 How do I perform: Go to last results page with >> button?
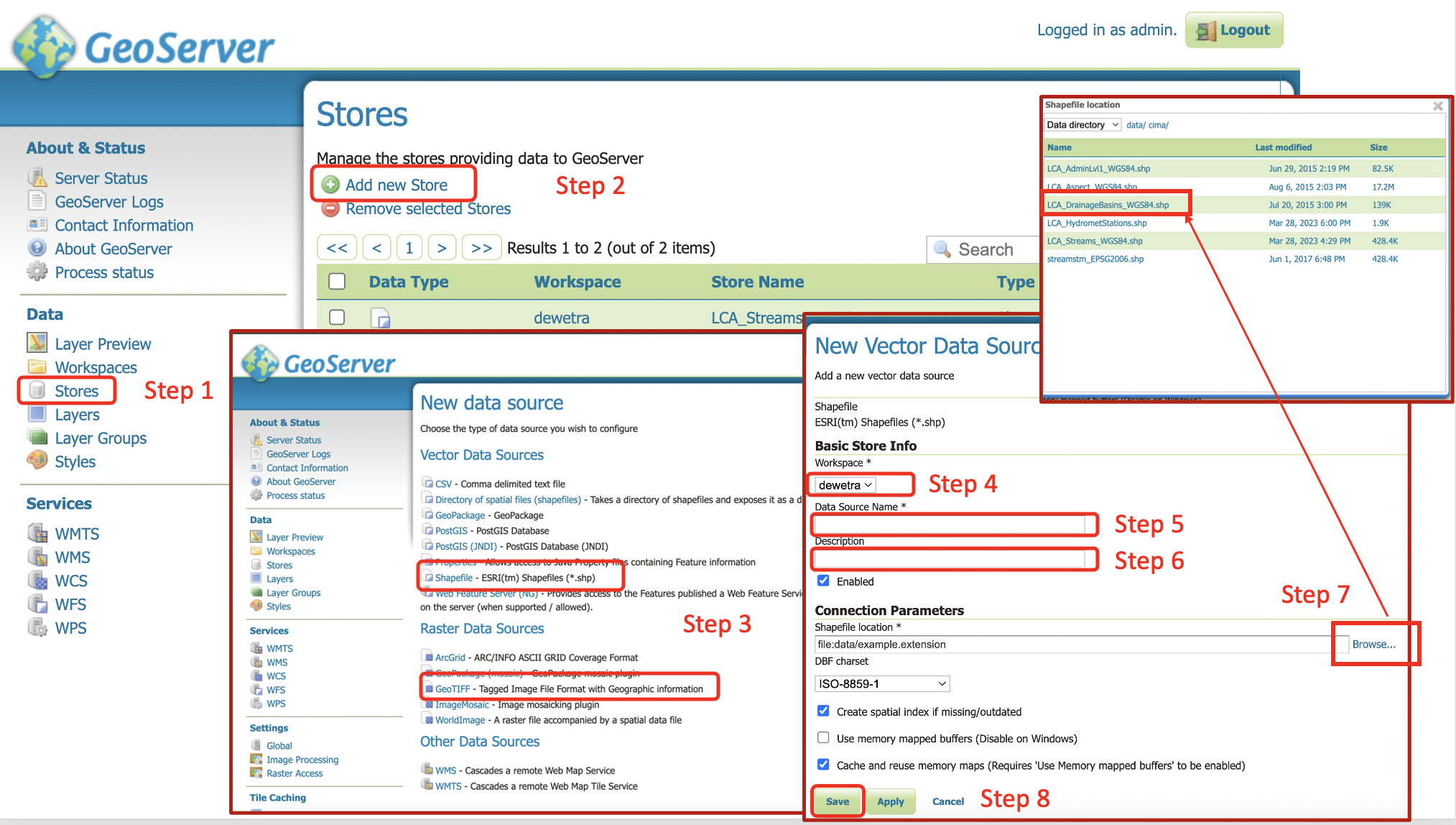(x=481, y=248)
